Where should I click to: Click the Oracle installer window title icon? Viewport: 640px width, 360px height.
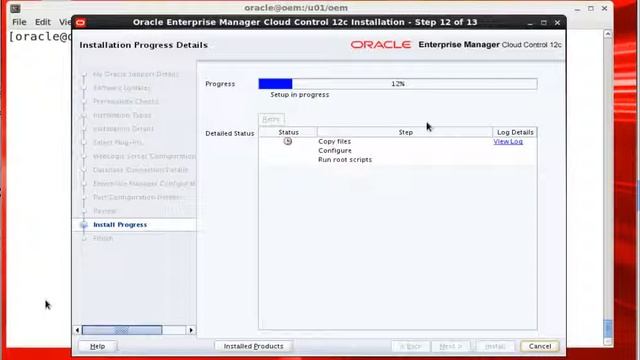tap(80, 22)
